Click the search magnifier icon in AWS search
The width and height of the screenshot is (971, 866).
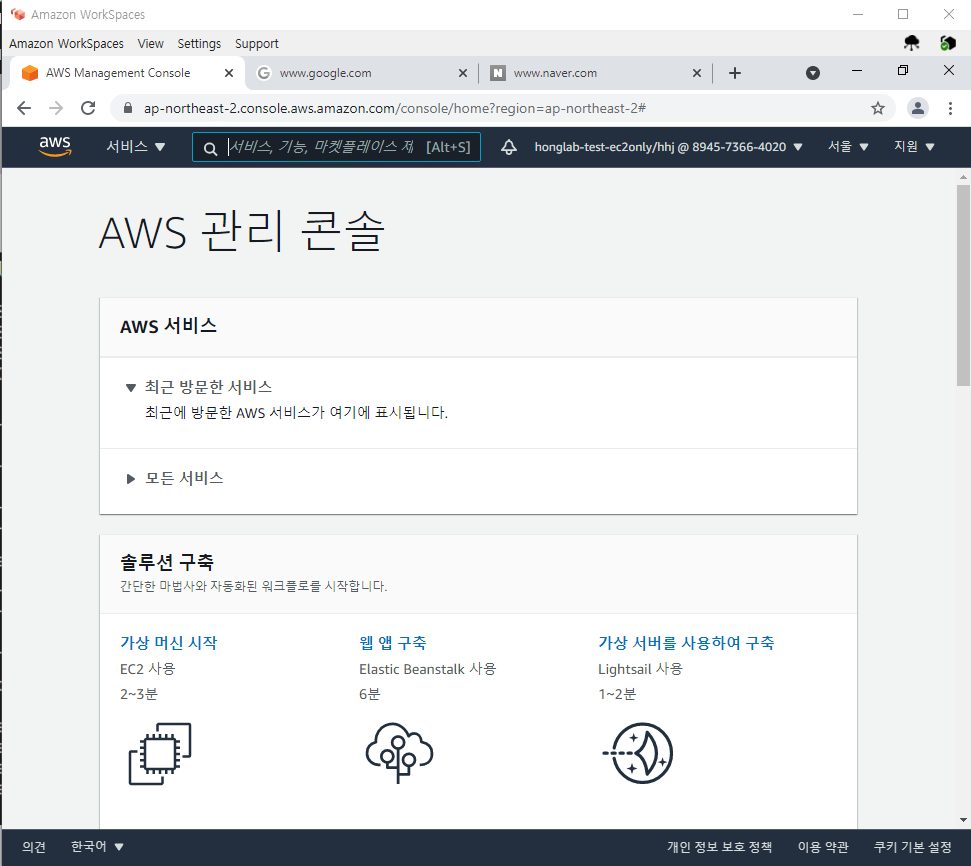coord(211,149)
